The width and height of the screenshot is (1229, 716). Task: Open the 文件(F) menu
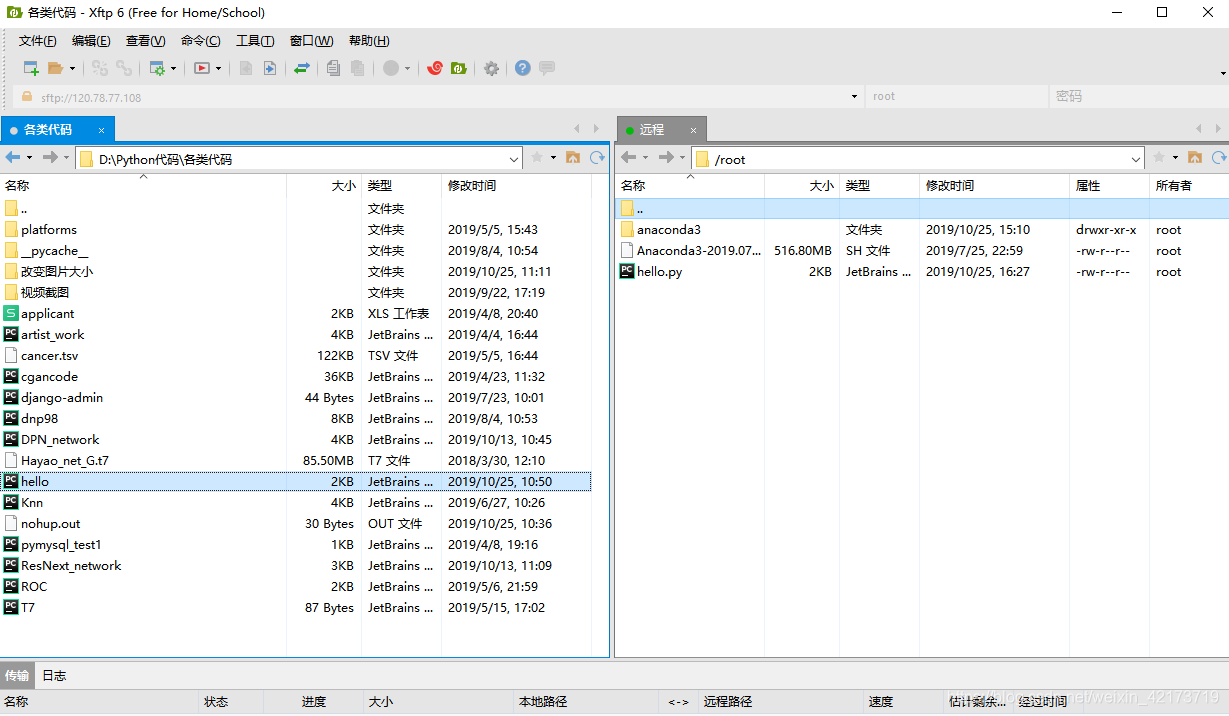tap(38, 41)
